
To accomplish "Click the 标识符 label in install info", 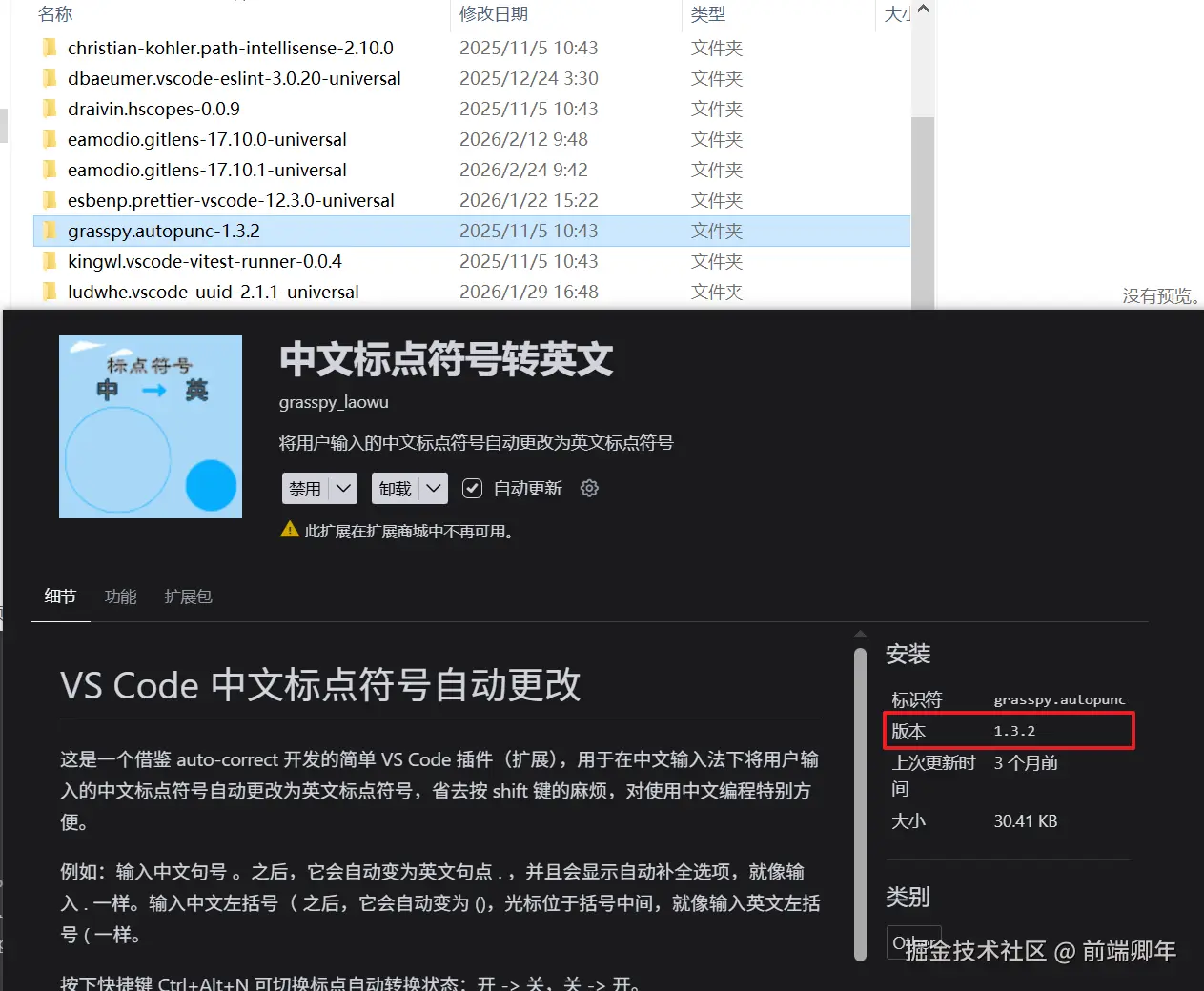I will point(916,699).
